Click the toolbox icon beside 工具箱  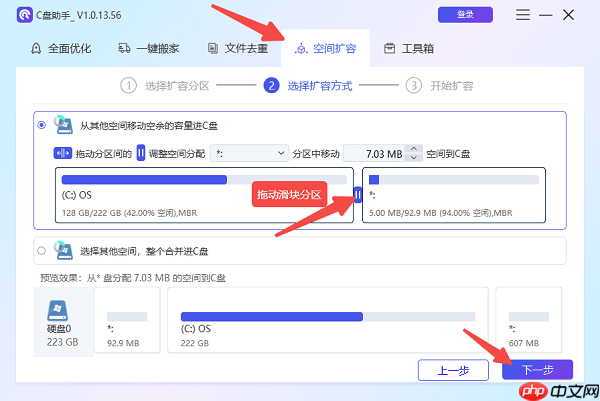pos(390,49)
